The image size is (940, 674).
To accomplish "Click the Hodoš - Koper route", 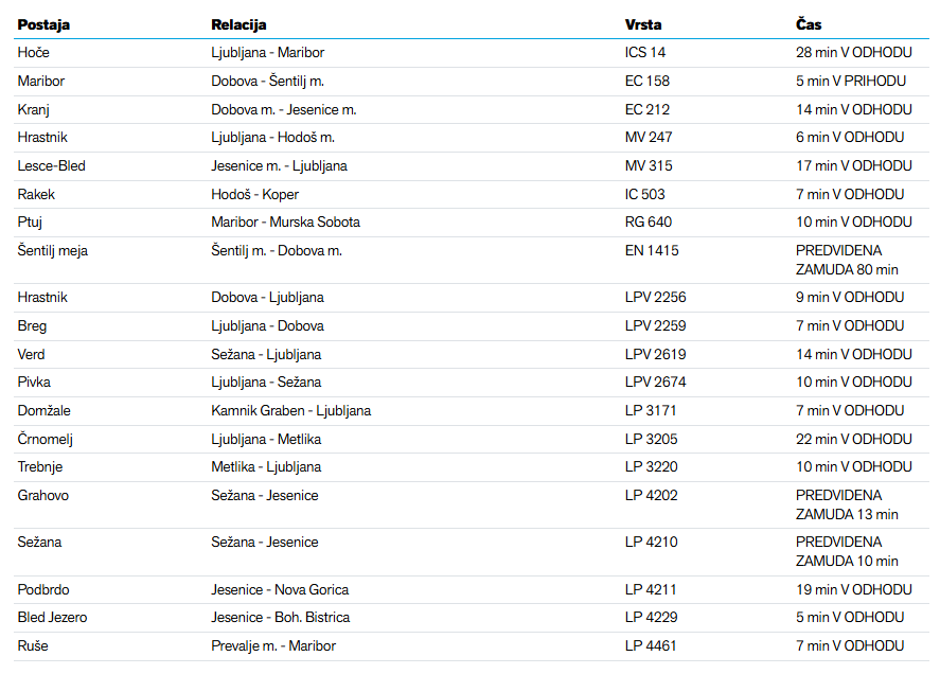I will click(254, 194).
